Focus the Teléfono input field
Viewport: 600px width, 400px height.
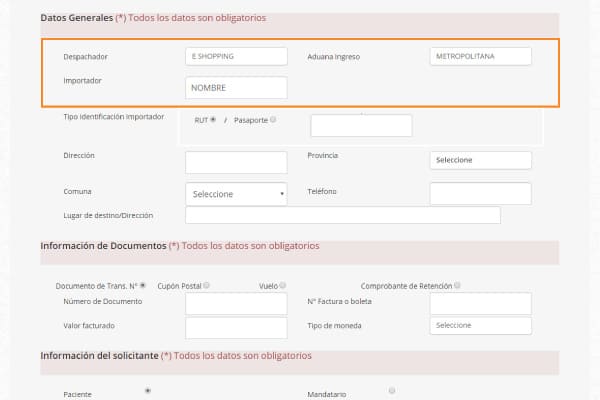480,193
